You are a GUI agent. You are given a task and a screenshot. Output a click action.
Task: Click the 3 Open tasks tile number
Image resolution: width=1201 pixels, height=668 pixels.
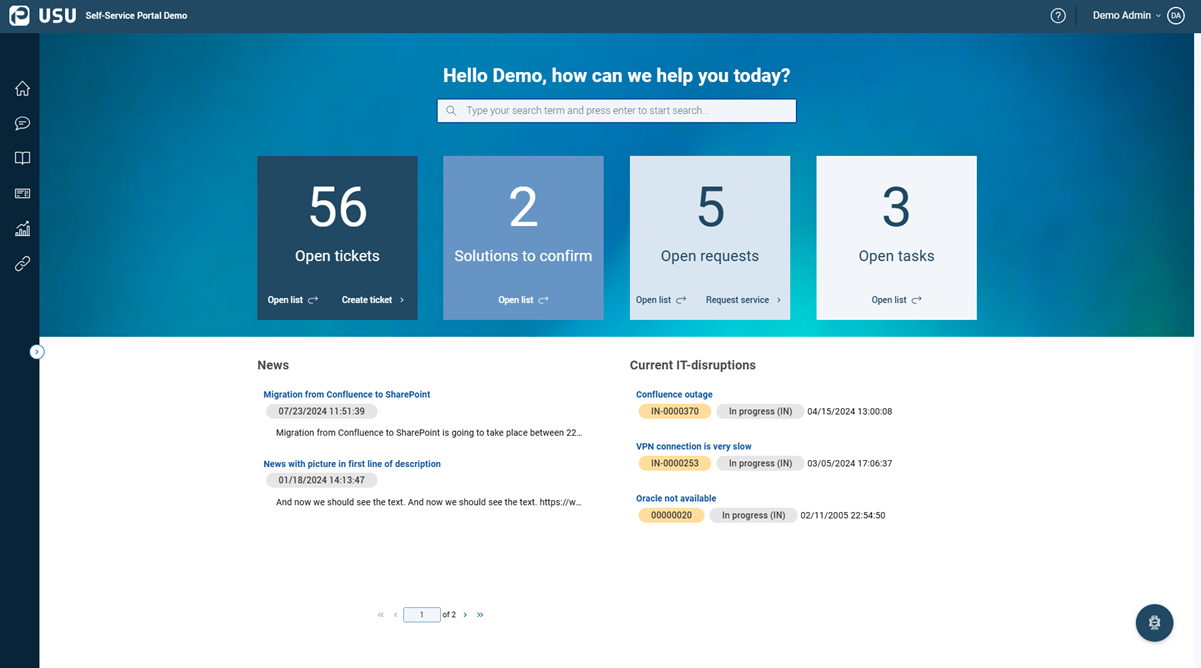896,208
